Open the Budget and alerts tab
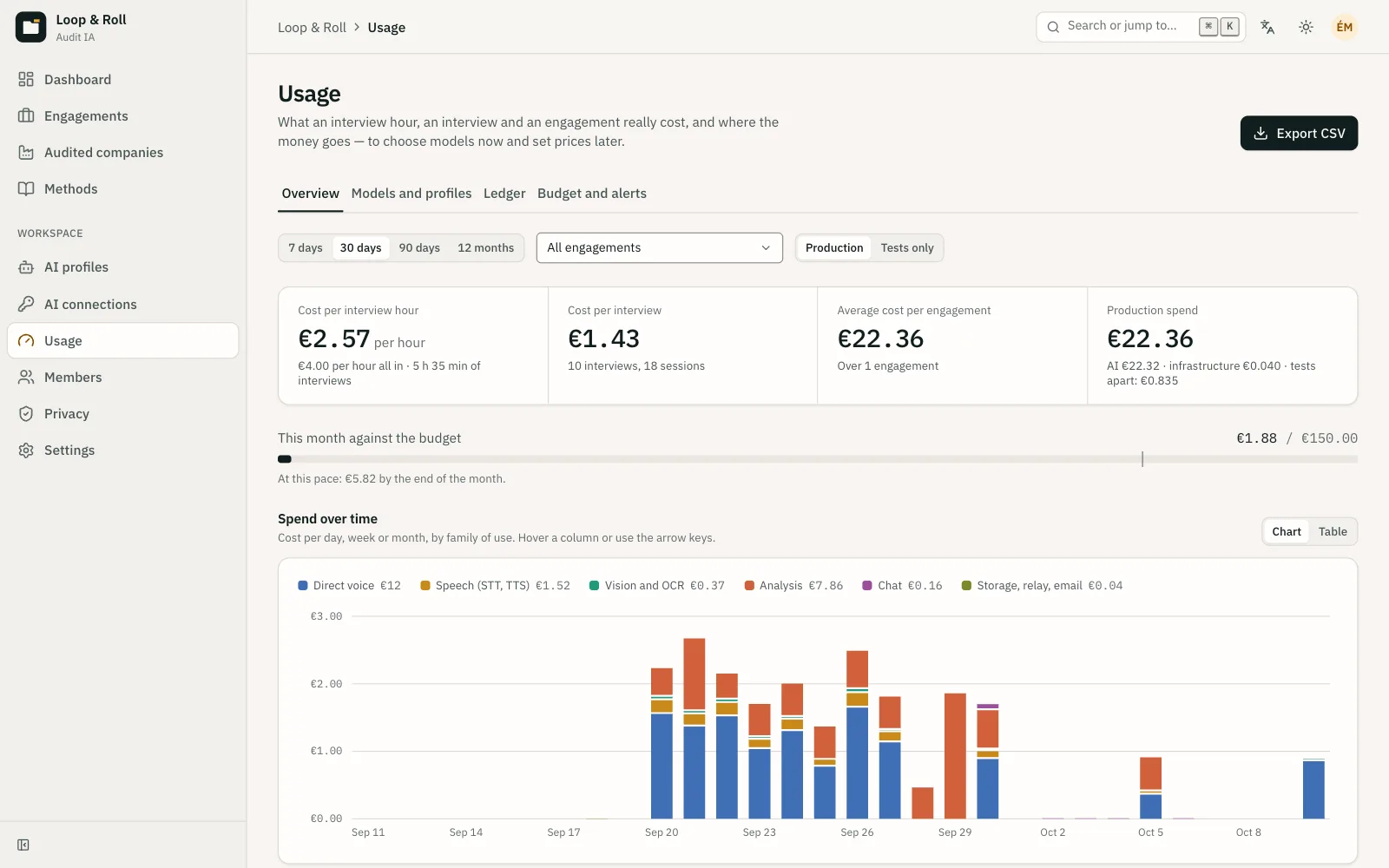 [x=592, y=194]
